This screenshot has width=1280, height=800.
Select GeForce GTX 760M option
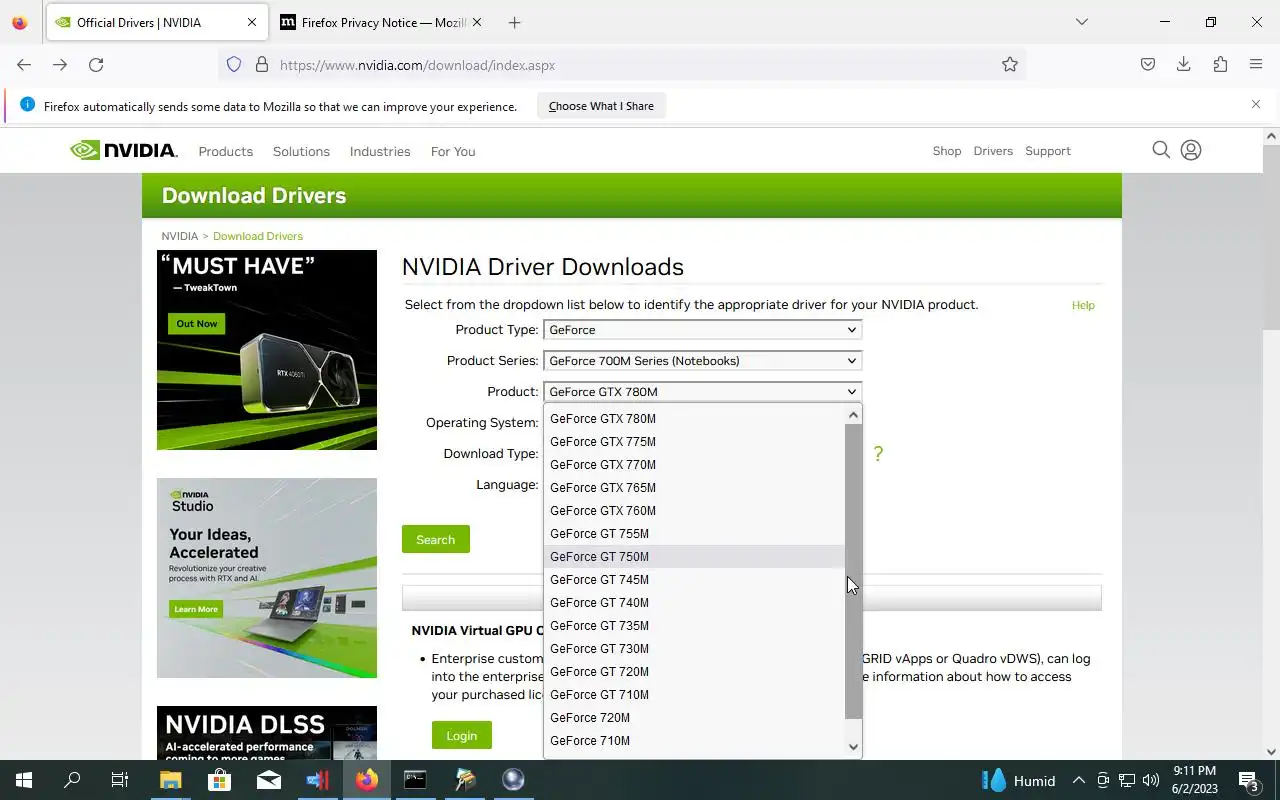click(694, 511)
